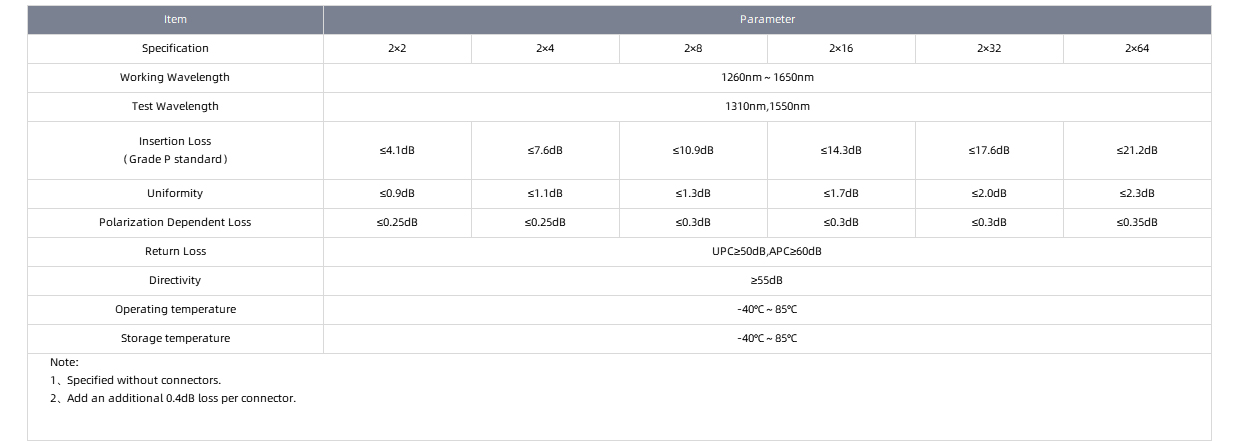Click the Working Wavelength row label
1240x441 pixels.
click(x=175, y=78)
